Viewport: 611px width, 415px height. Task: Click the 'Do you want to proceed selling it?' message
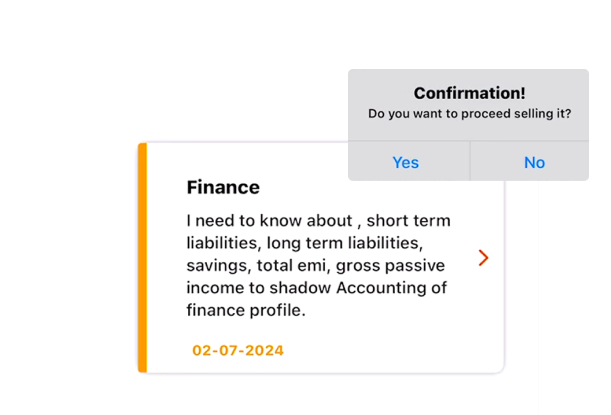pos(470,113)
